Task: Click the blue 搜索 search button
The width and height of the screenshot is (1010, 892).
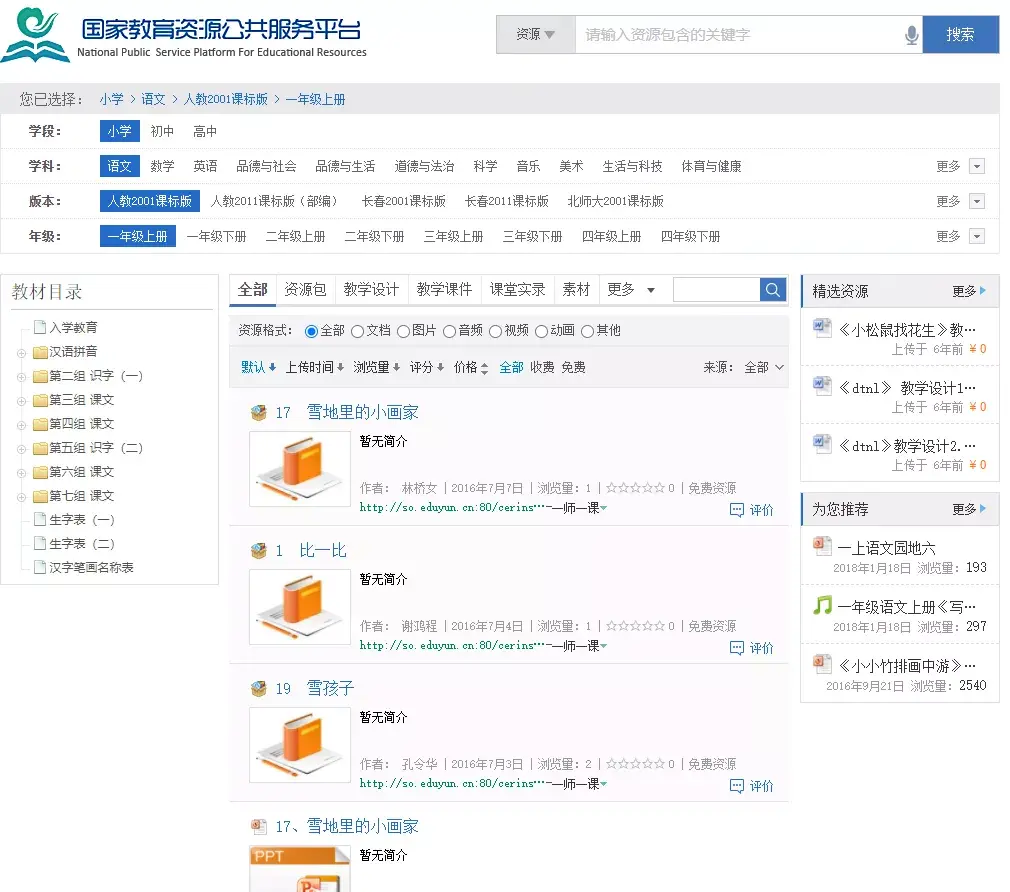Action: 960,34
